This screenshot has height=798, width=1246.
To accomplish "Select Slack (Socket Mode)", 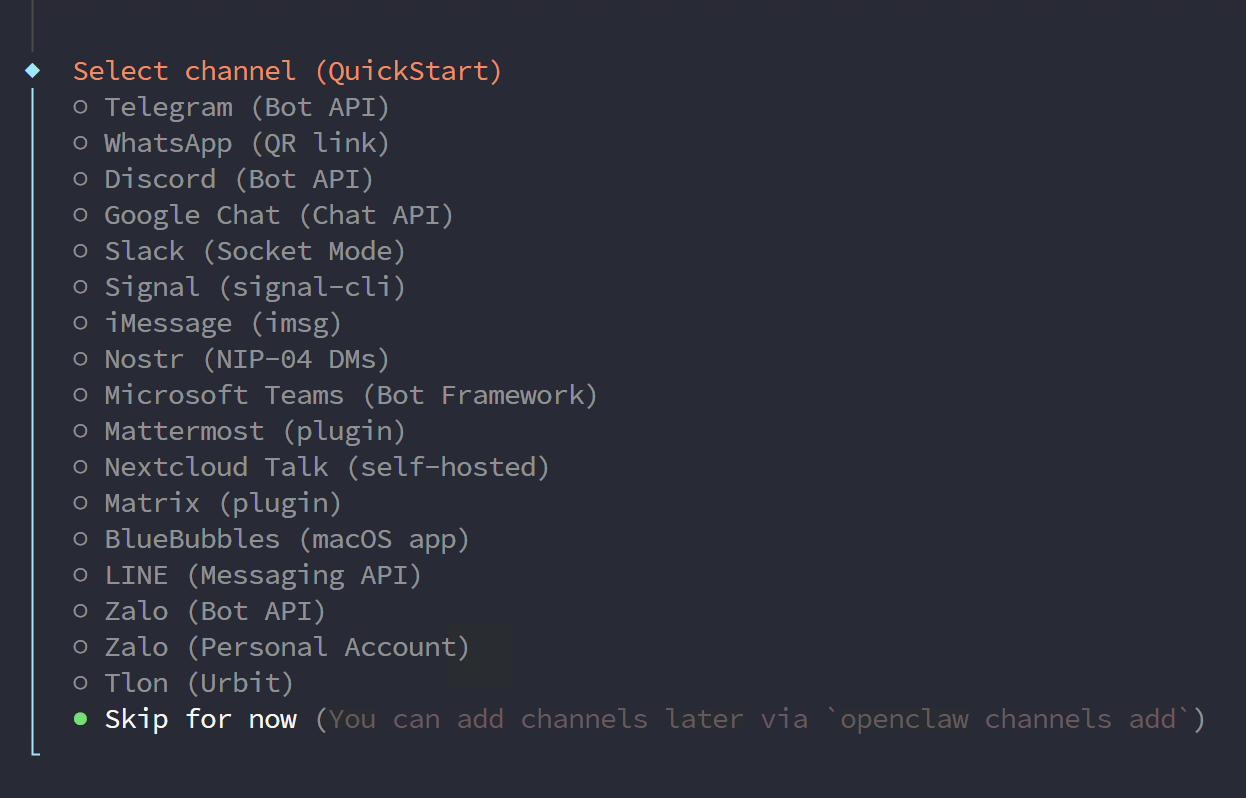I will 254,250.
